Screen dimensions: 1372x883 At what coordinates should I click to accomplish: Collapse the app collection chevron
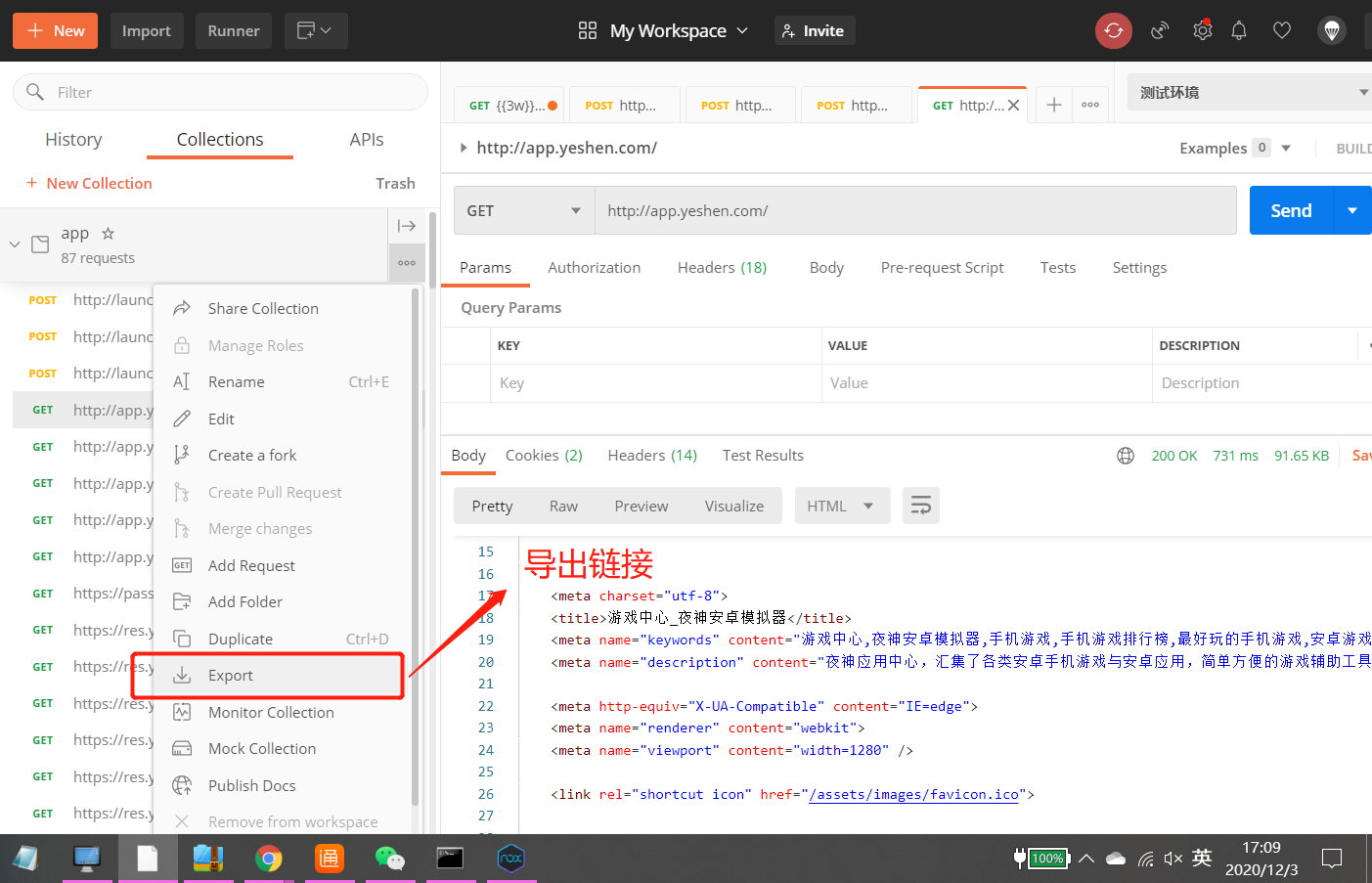15,243
